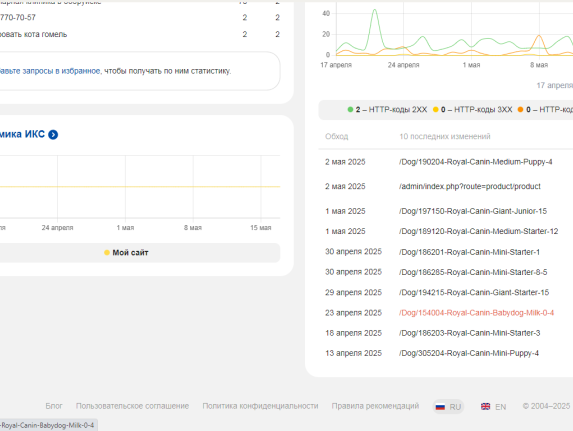This screenshot has height=431, width=573.
Task: Toggle the yellow Мой сайт legend dot
Action: 107,253
